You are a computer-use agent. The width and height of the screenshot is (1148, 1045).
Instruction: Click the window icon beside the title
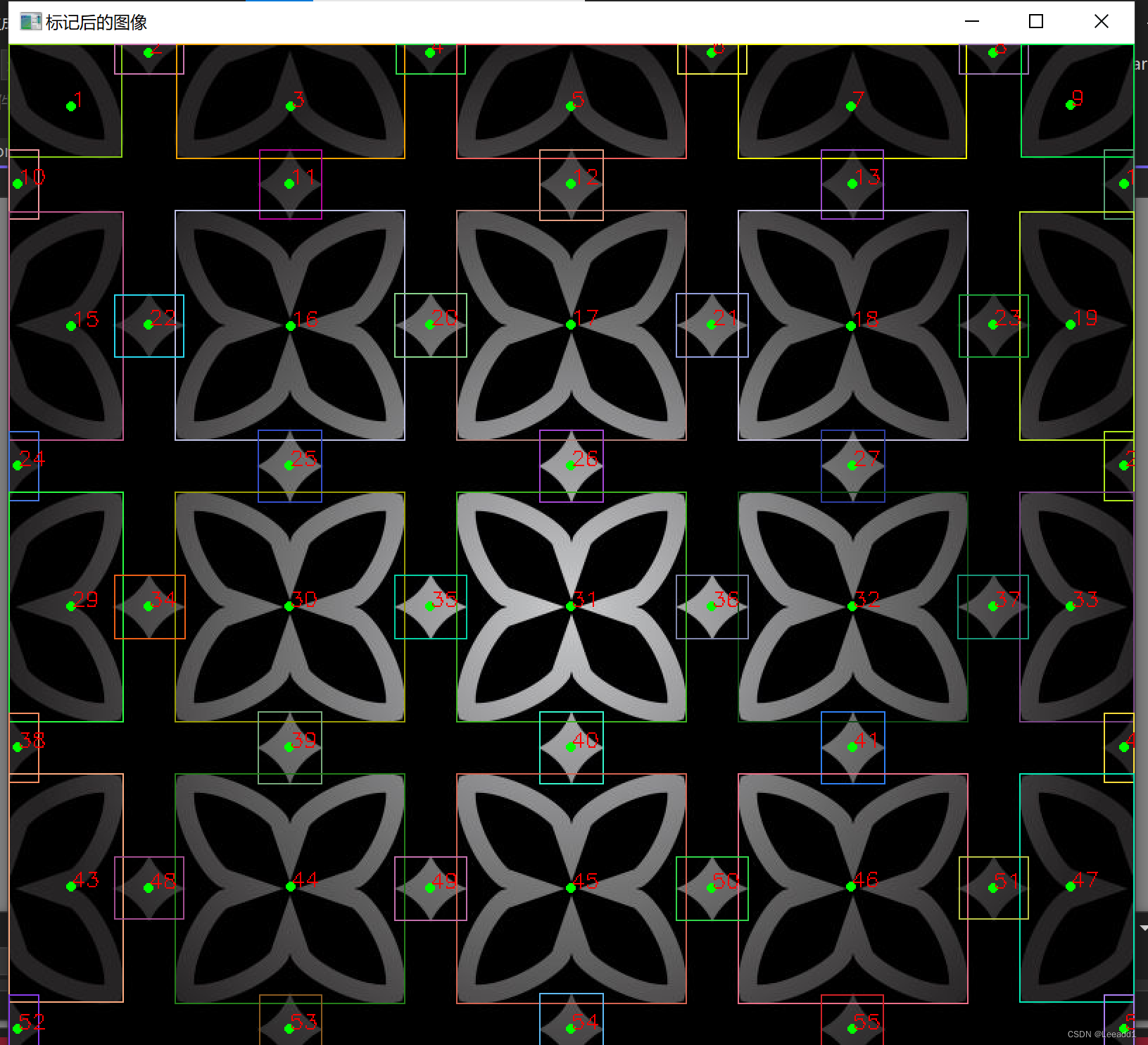pos(30,22)
